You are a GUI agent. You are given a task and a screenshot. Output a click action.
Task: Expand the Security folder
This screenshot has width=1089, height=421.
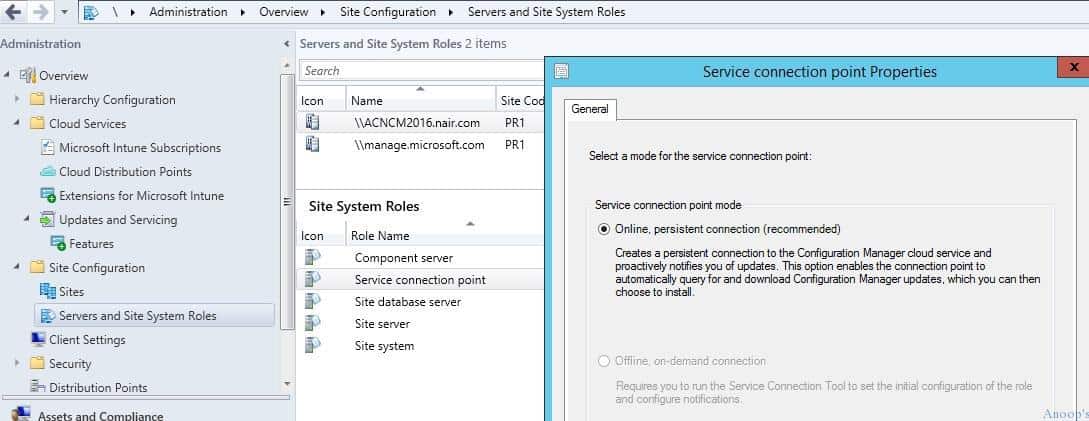coord(17,363)
